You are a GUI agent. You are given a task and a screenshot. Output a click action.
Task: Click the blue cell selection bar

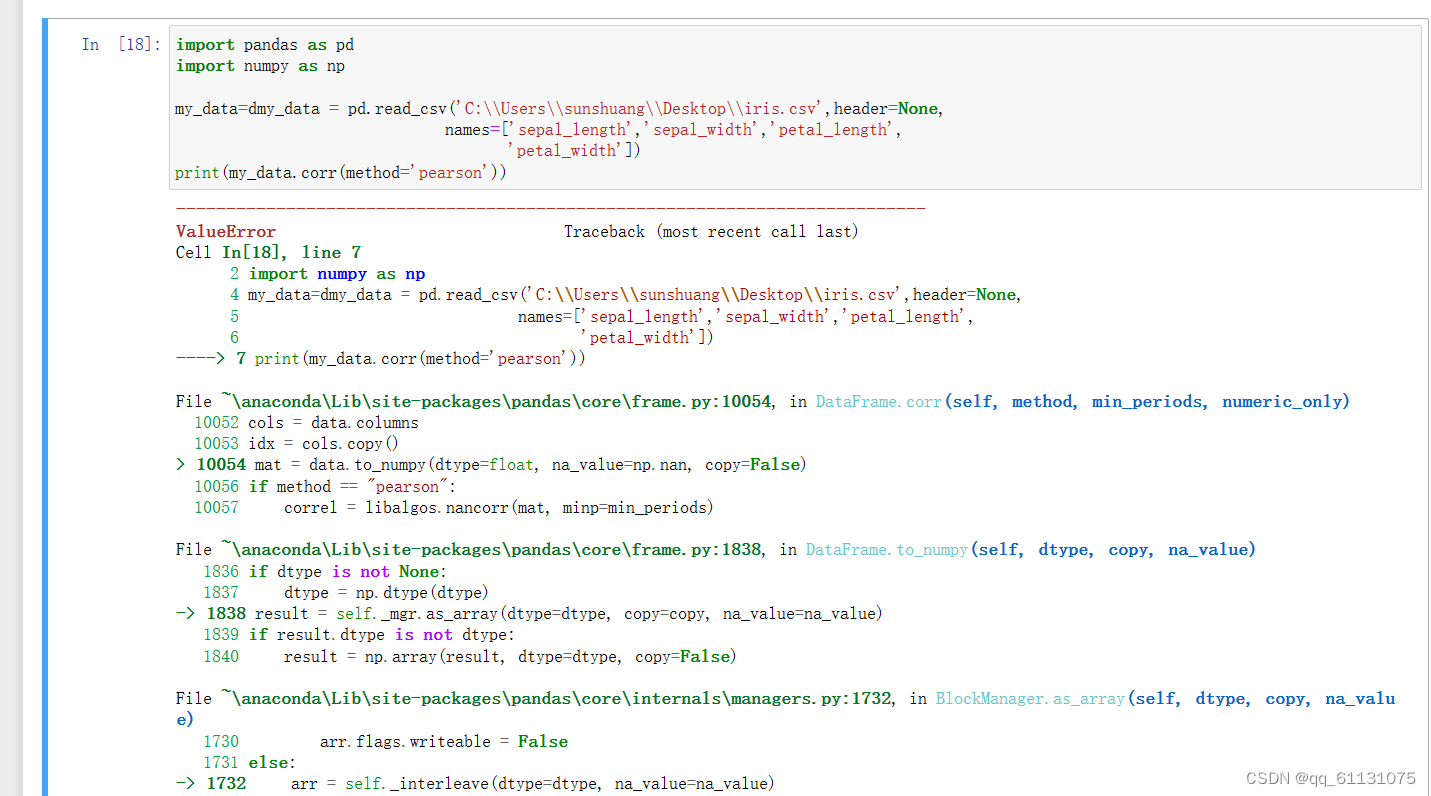coord(42,400)
